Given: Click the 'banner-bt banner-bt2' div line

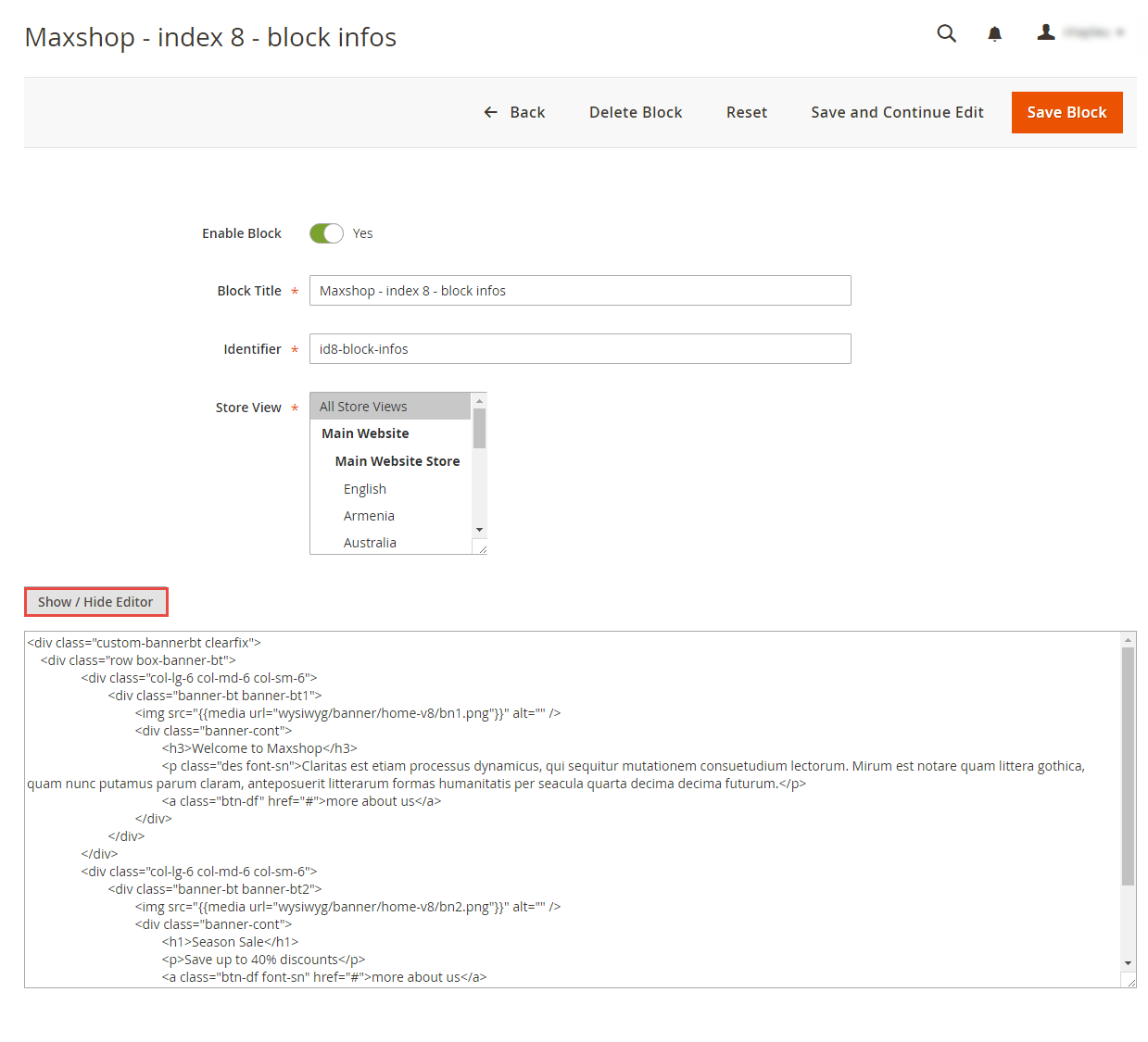Looking at the screenshot, I should click(x=215, y=889).
